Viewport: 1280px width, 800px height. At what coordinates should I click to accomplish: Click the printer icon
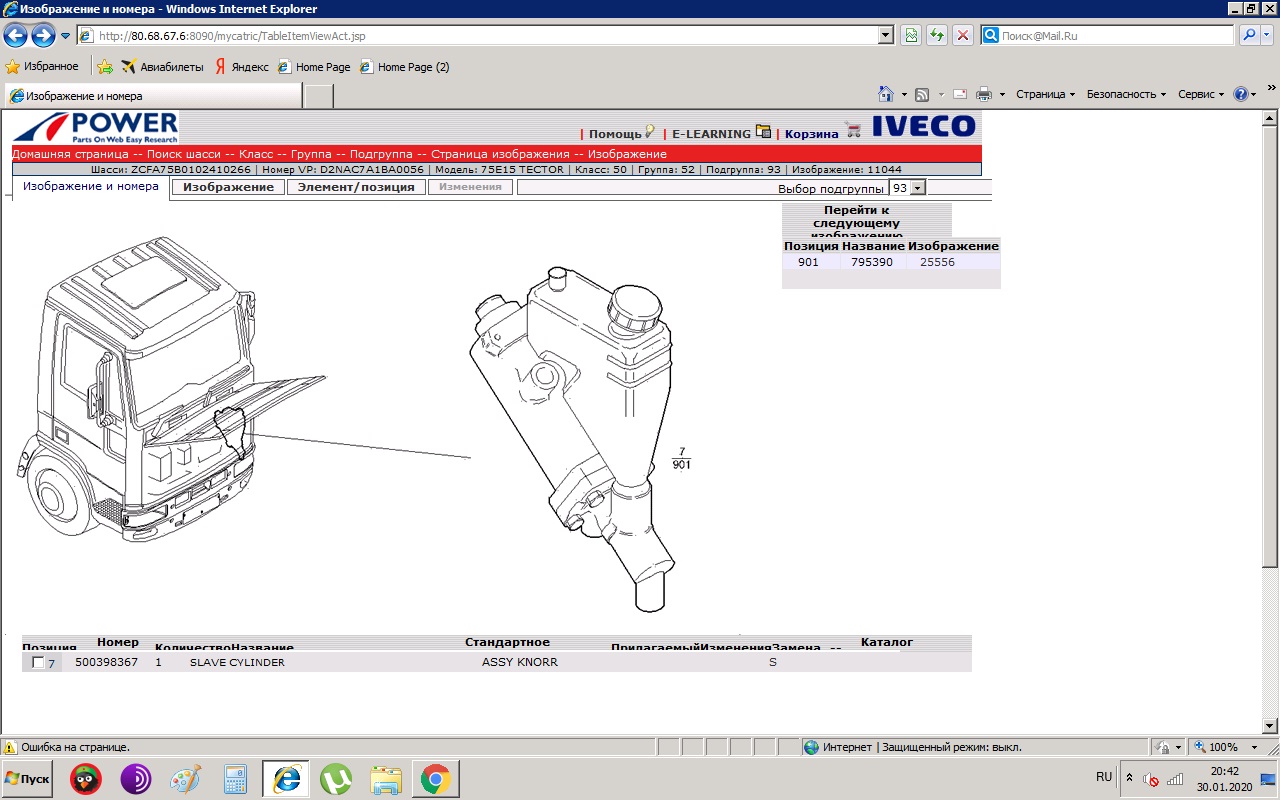(984, 95)
